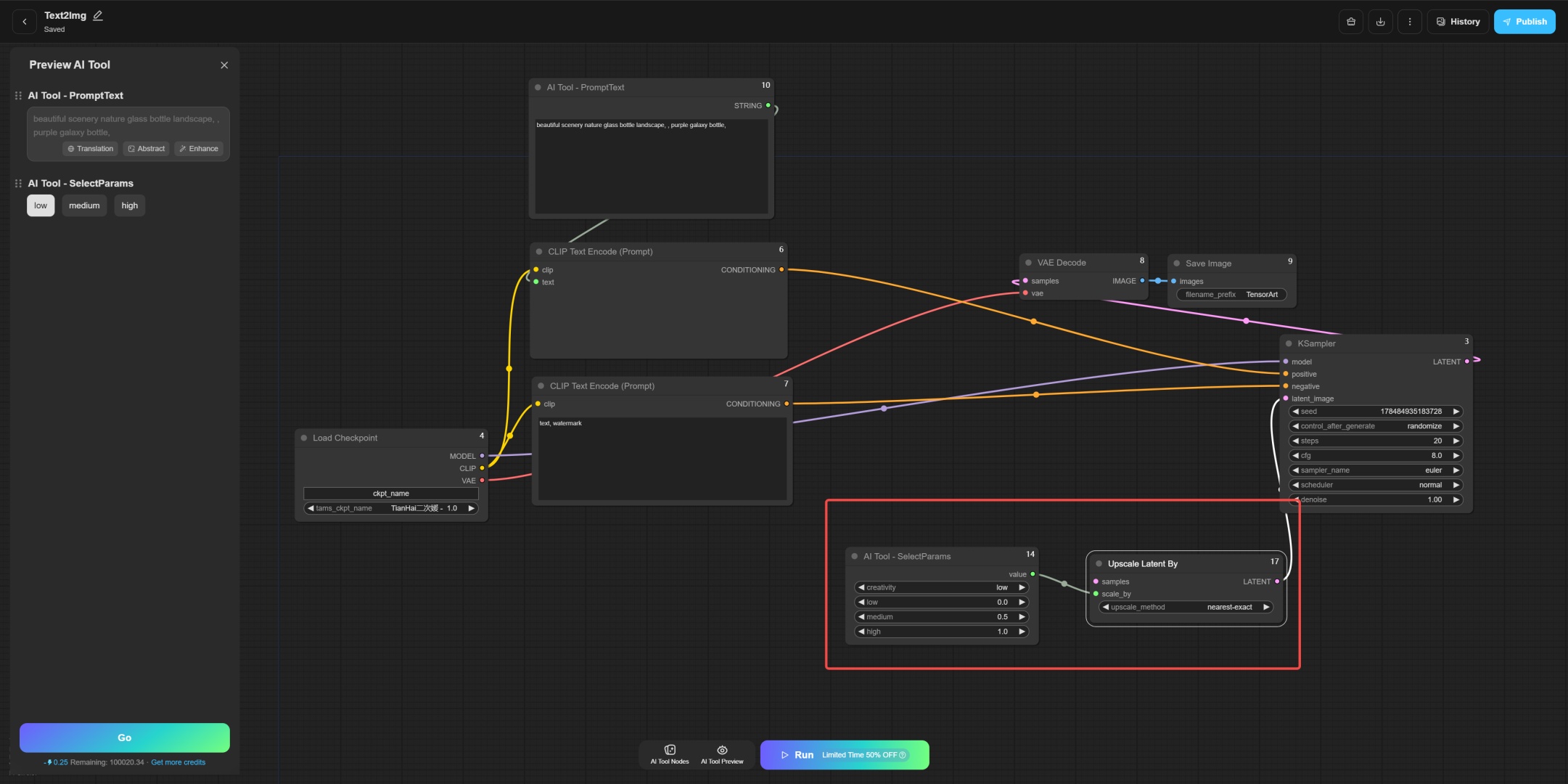The height and width of the screenshot is (784, 1568).
Task: Click the back arrow icon
Action: point(25,22)
